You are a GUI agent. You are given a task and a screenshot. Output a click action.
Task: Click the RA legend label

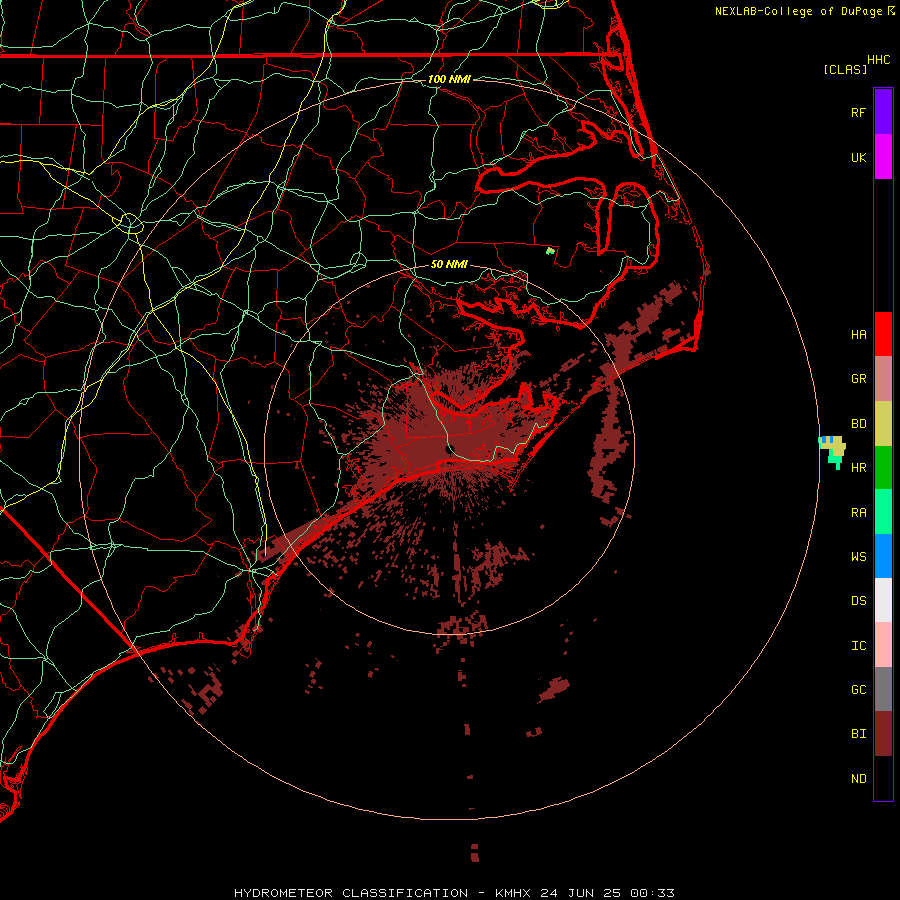tap(858, 513)
